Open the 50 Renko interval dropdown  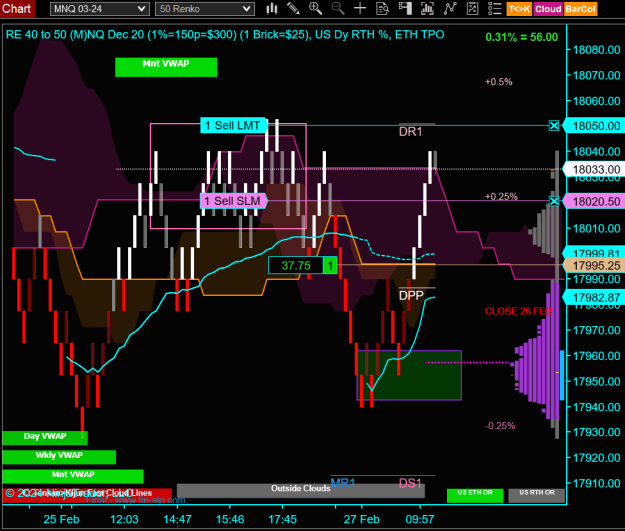pyautogui.click(x=205, y=9)
